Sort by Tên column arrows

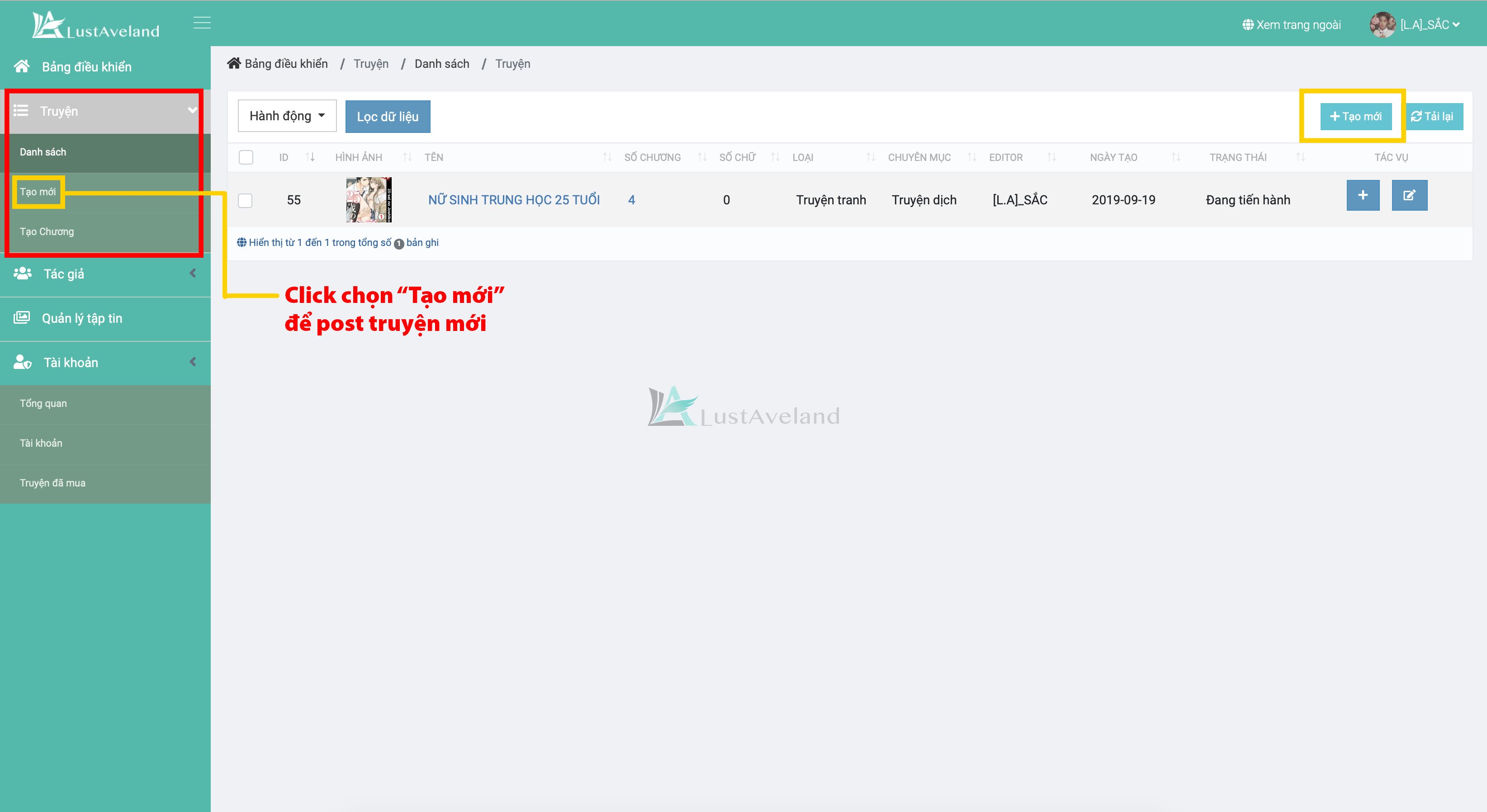click(606, 157)
